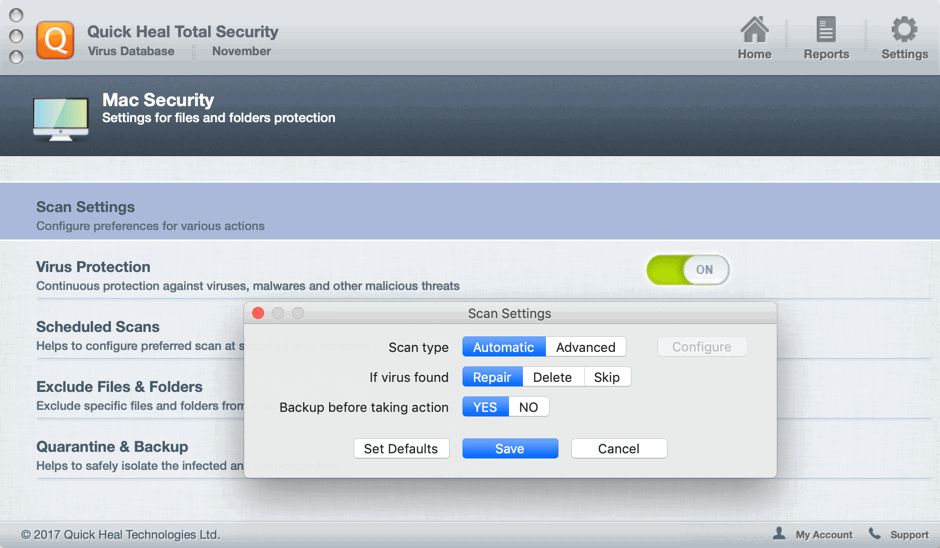
Task: Click the Support phone icon
Action: [x=875, y=534]
